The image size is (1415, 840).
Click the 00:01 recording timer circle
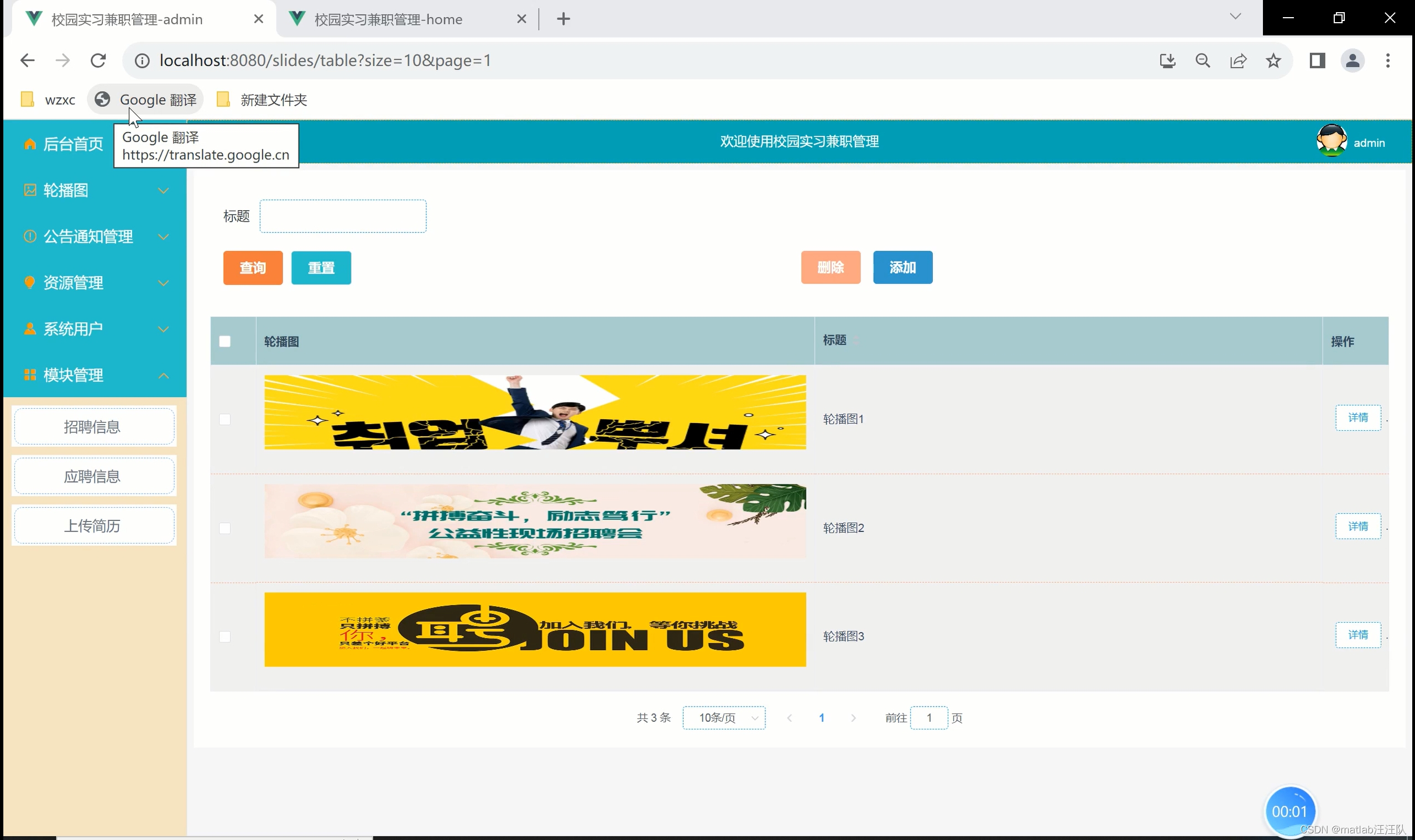pyautogui.click(x=1289, y=811)
